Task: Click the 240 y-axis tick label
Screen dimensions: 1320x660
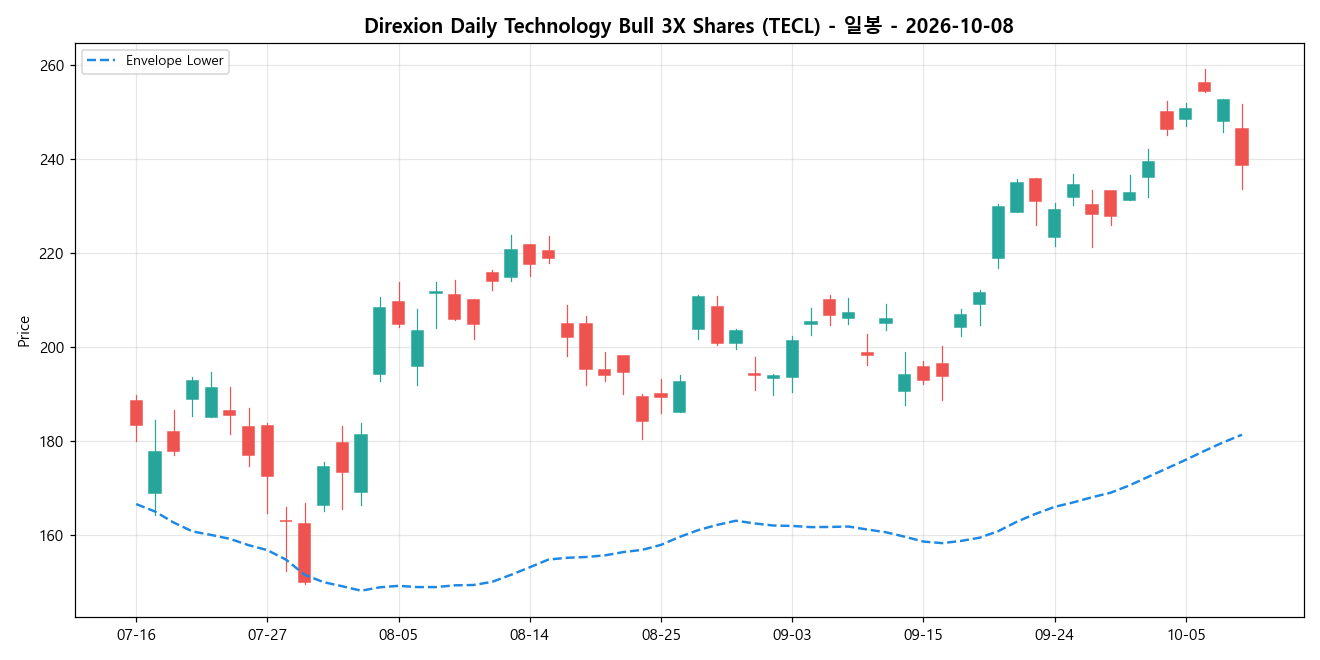Action: (x=52, y=160)
